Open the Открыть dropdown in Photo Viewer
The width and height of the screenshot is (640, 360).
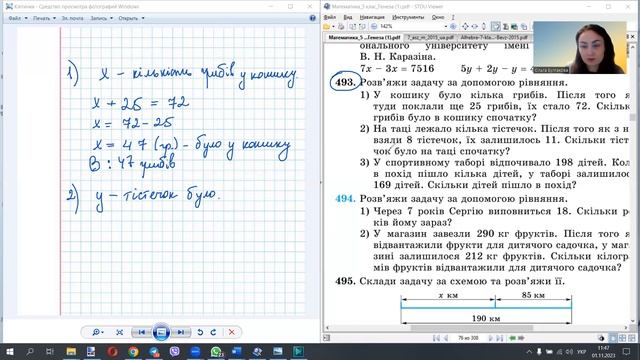131,18
